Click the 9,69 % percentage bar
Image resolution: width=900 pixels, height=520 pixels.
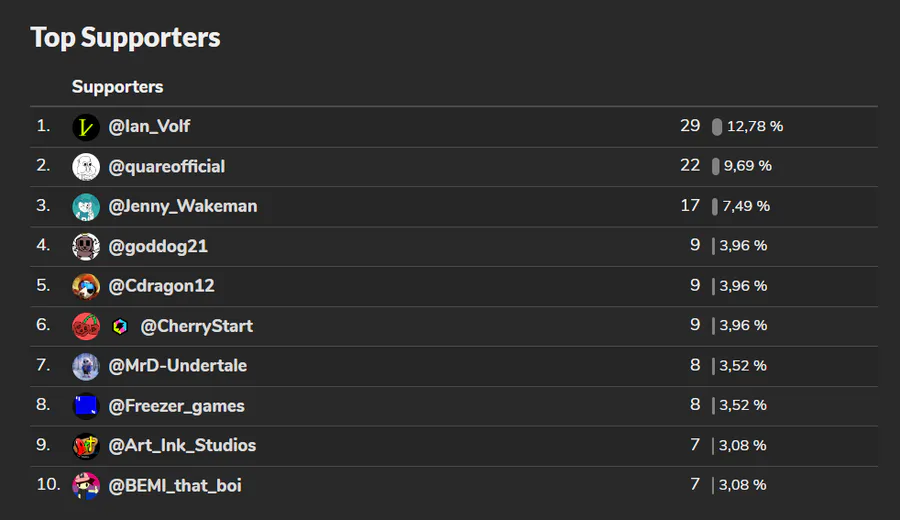click(715, 166)
